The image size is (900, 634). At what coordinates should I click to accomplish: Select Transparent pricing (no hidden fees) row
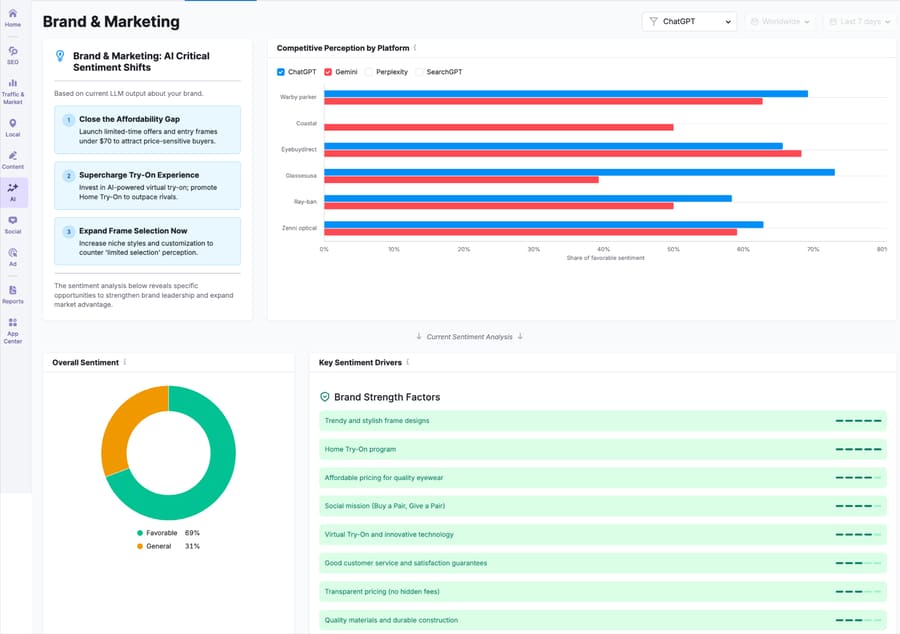603,592
